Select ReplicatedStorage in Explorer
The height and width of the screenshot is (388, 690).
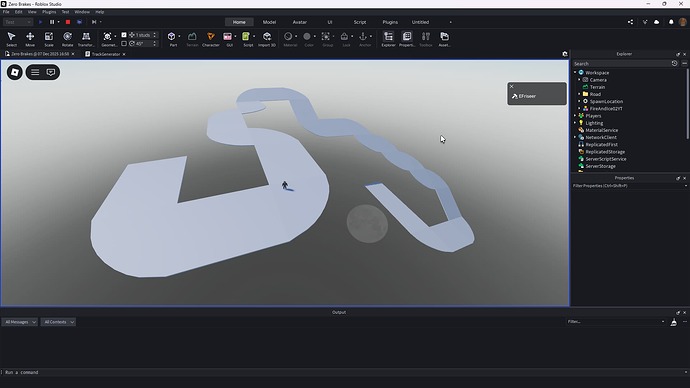(605, 152)
